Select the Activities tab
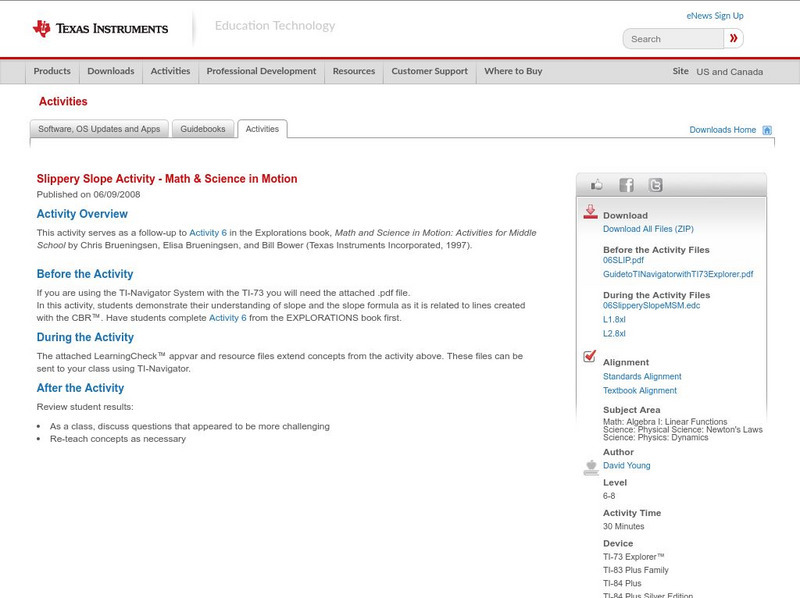This screenshot has height=598, width=800. click(262, 129)
